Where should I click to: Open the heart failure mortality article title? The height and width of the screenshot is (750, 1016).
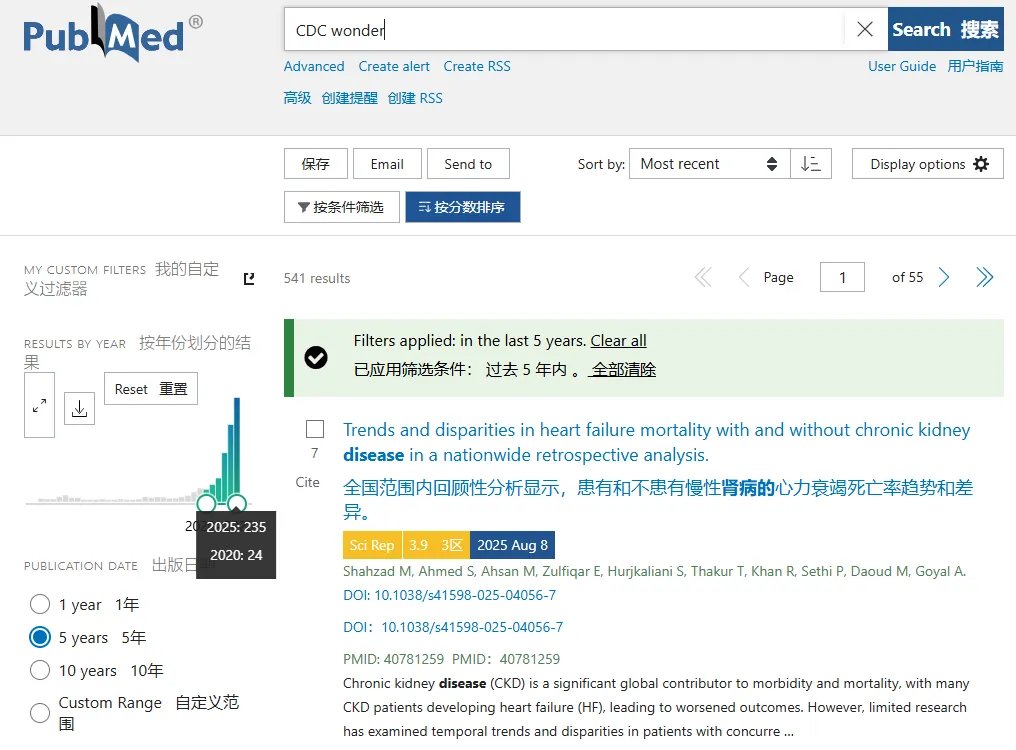656,442
